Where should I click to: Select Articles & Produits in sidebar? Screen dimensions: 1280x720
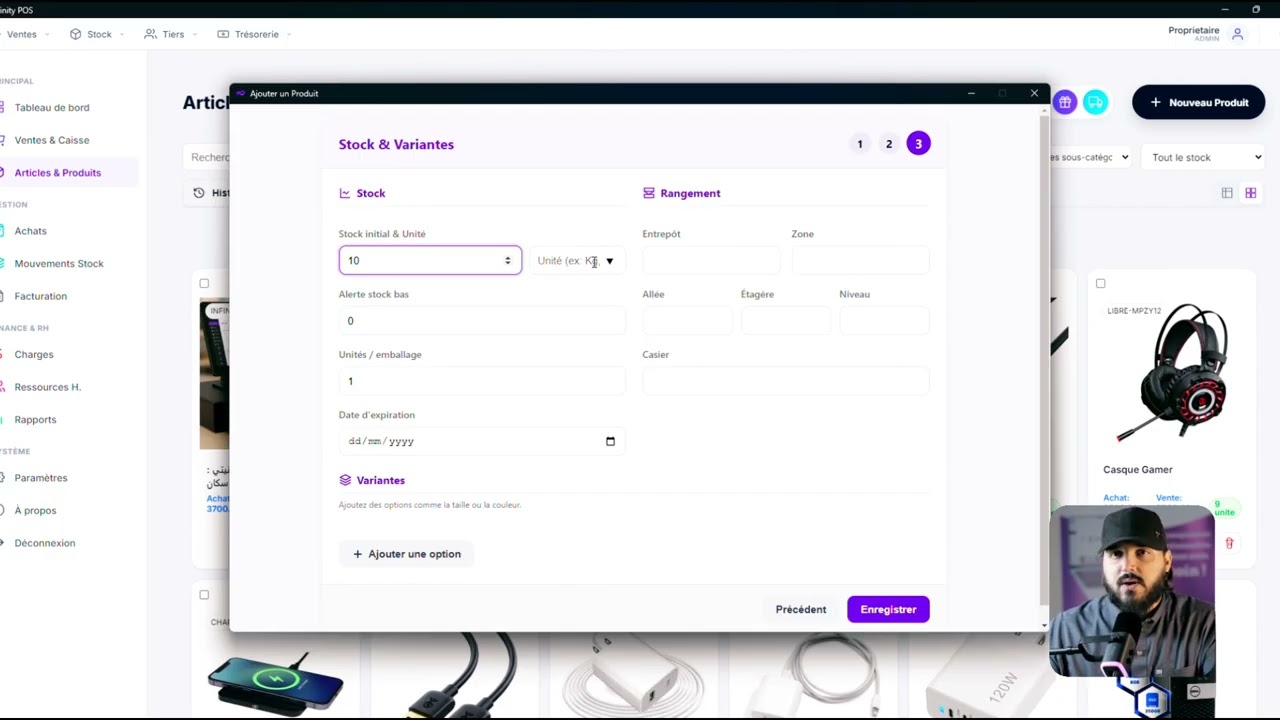(x=58, y=172)
